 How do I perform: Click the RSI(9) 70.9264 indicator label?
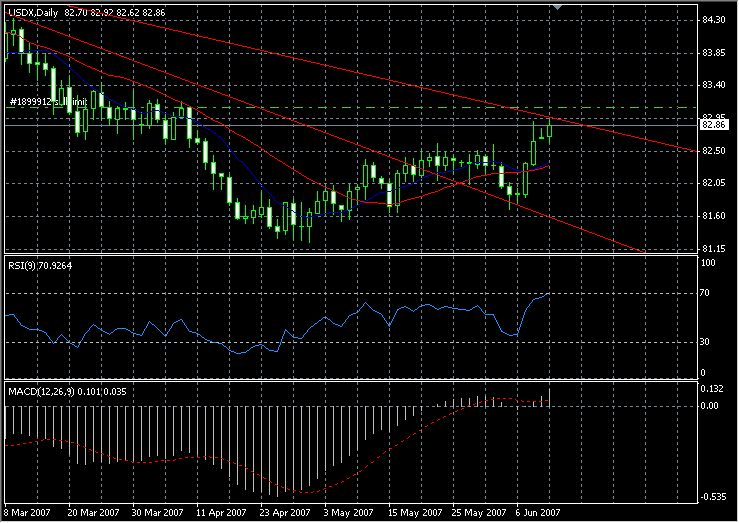pyautogui.click(x=40, y=266)
